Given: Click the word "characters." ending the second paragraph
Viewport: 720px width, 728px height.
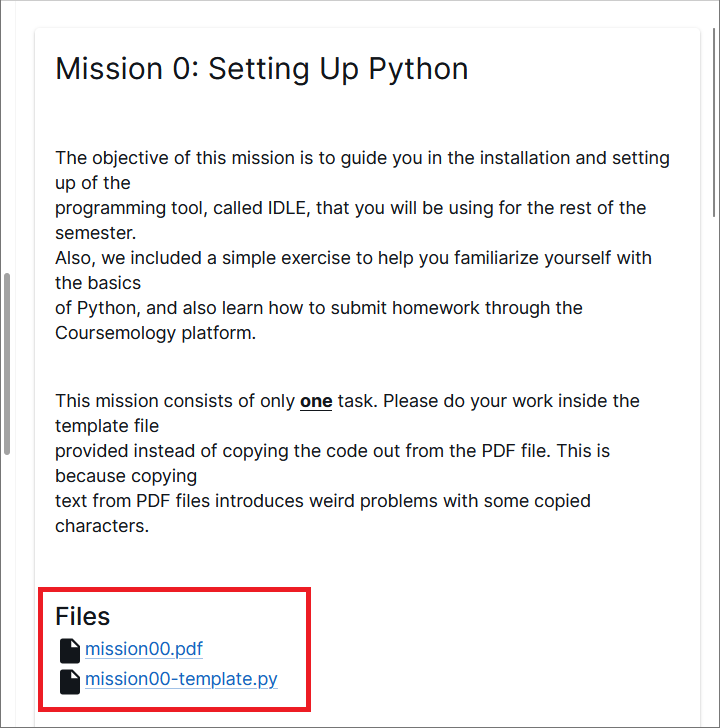Looking at the screenshot, I should pyautogui.click(x=102, y=526).
